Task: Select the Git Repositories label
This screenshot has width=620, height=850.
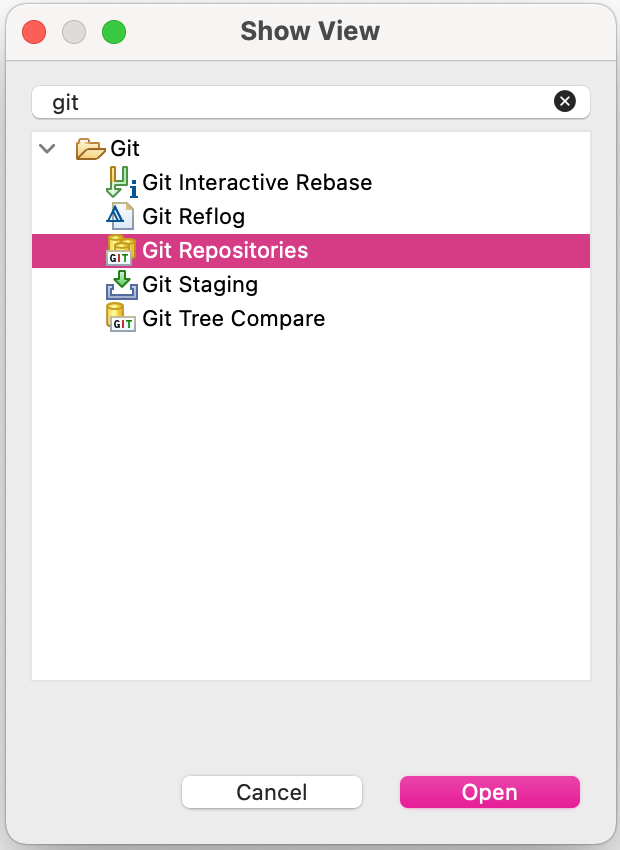Action: point(225,250)
